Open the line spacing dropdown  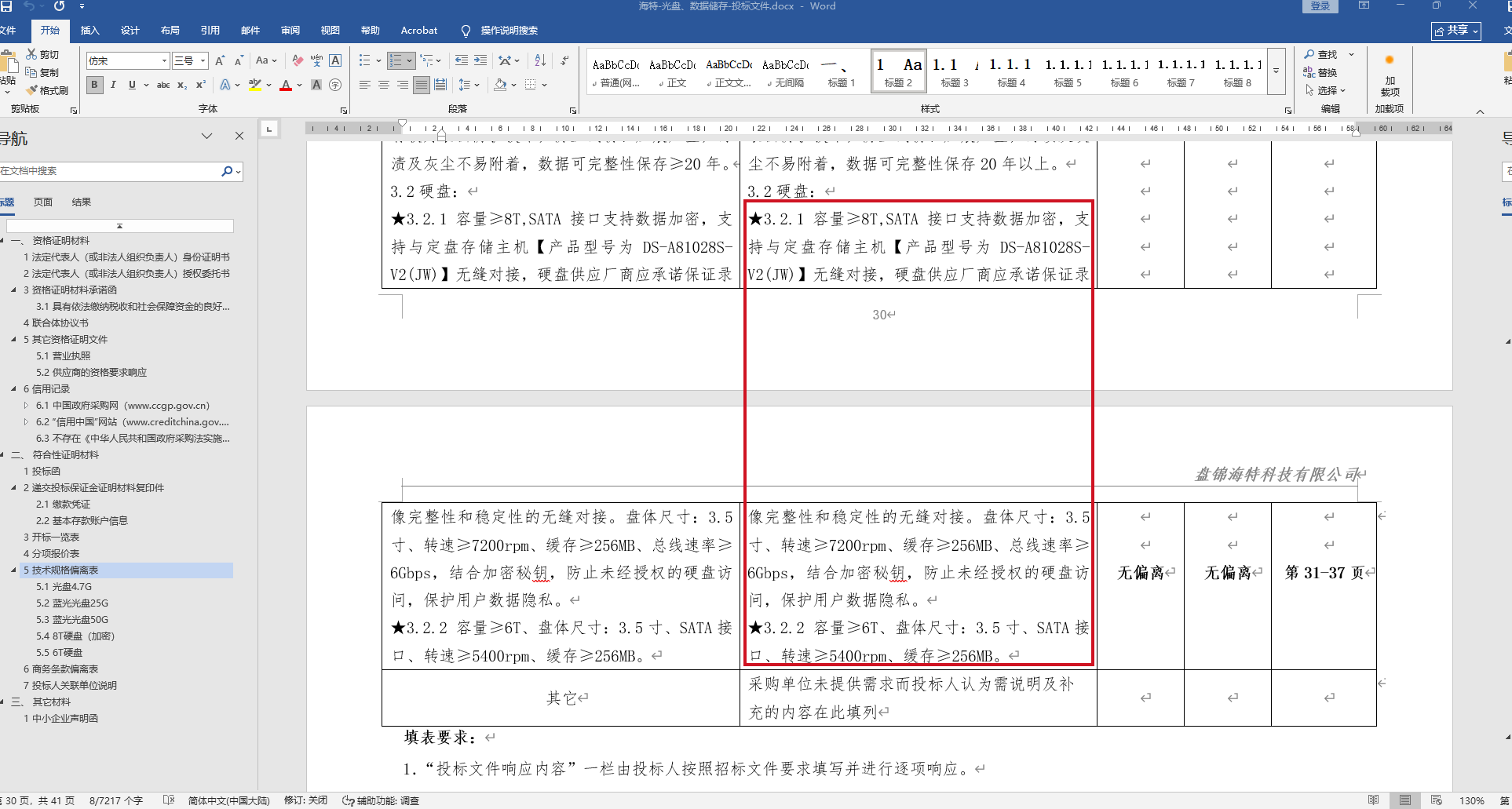click(469, 85)
